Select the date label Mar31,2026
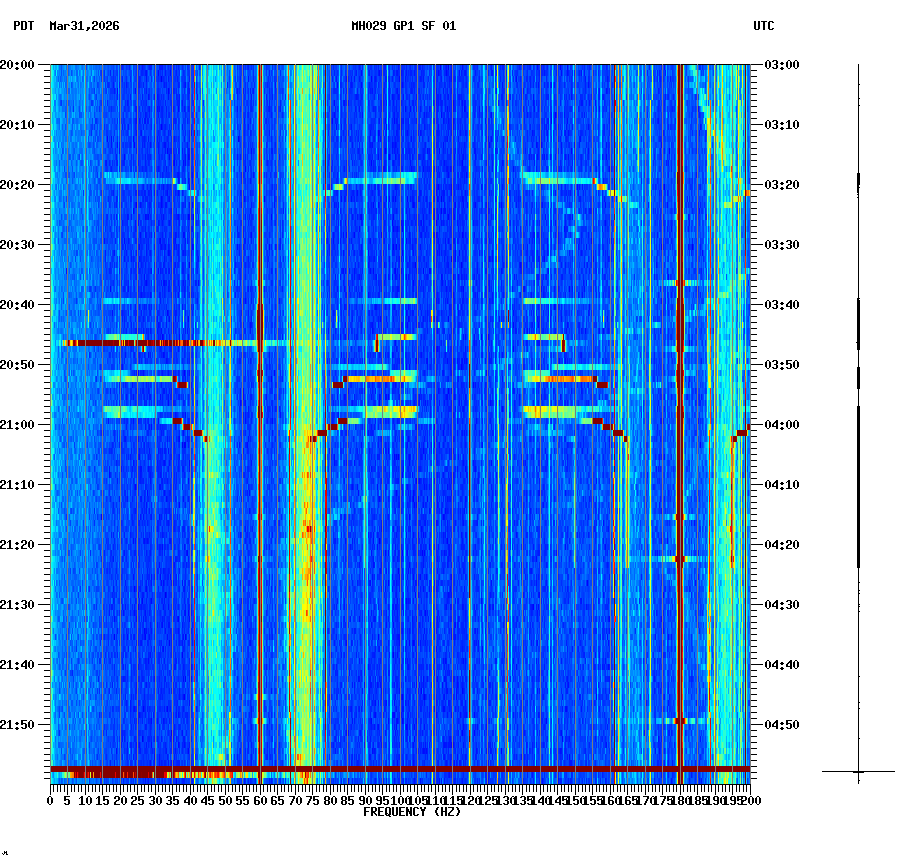Image resolution: width=902 pixels, height=864 pixels. pos(81,28)
